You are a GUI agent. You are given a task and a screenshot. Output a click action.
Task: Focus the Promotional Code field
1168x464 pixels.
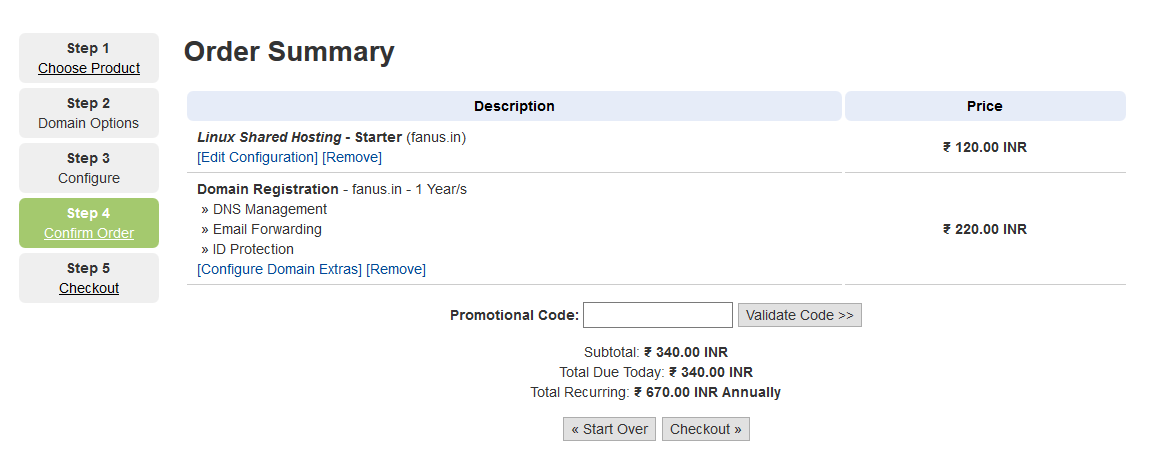pos(658,315)
